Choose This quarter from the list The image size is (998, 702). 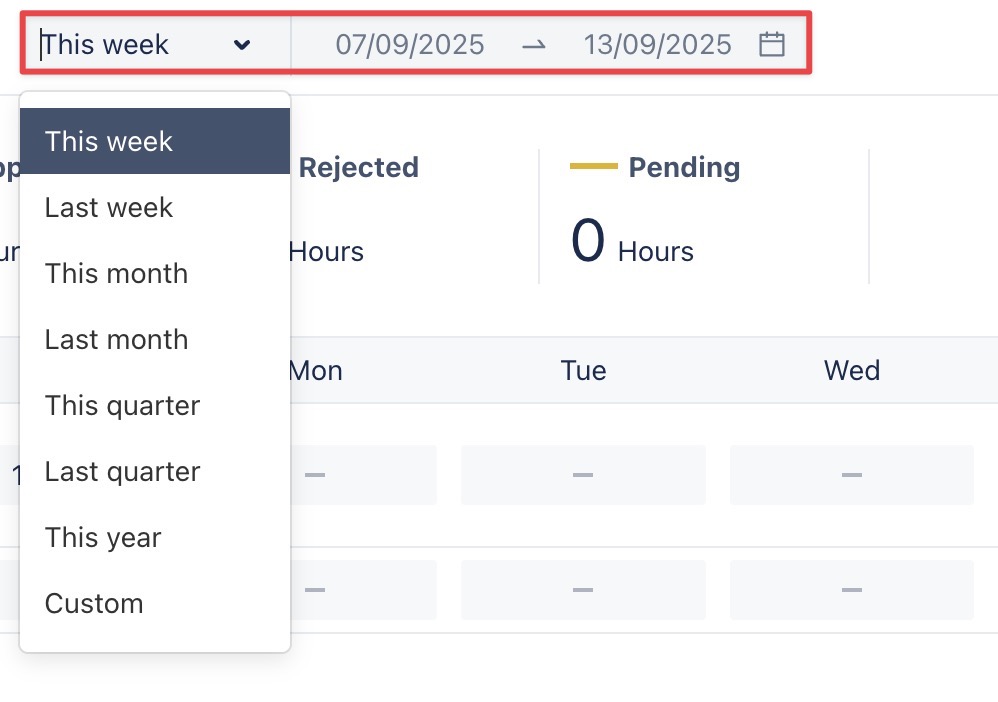tap(122, 405)
